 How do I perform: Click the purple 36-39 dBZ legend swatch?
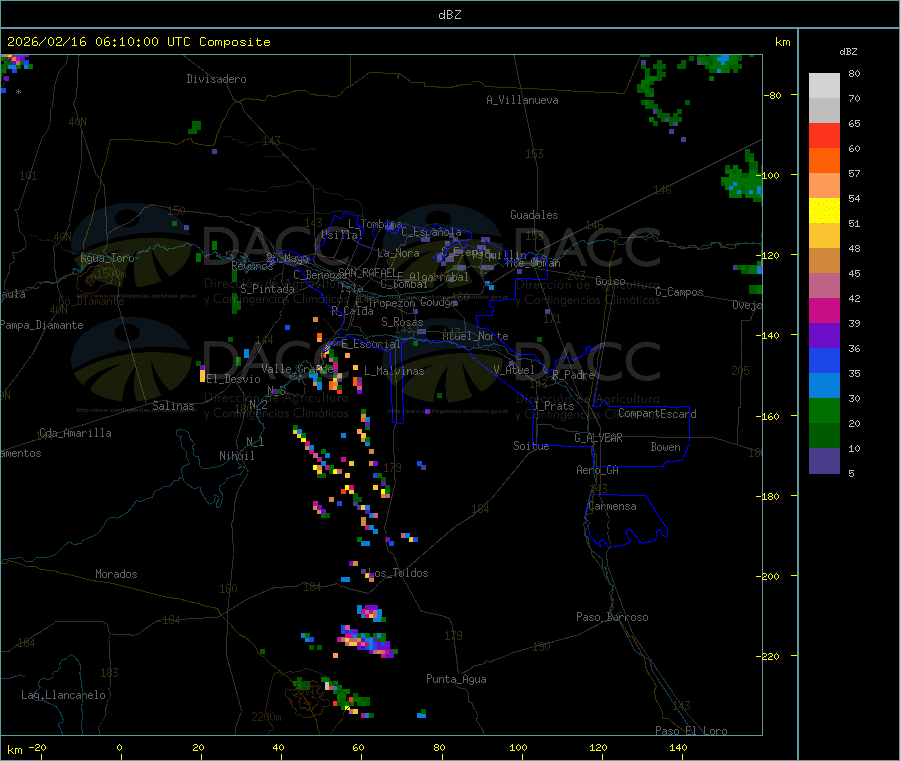coord(824,336)
